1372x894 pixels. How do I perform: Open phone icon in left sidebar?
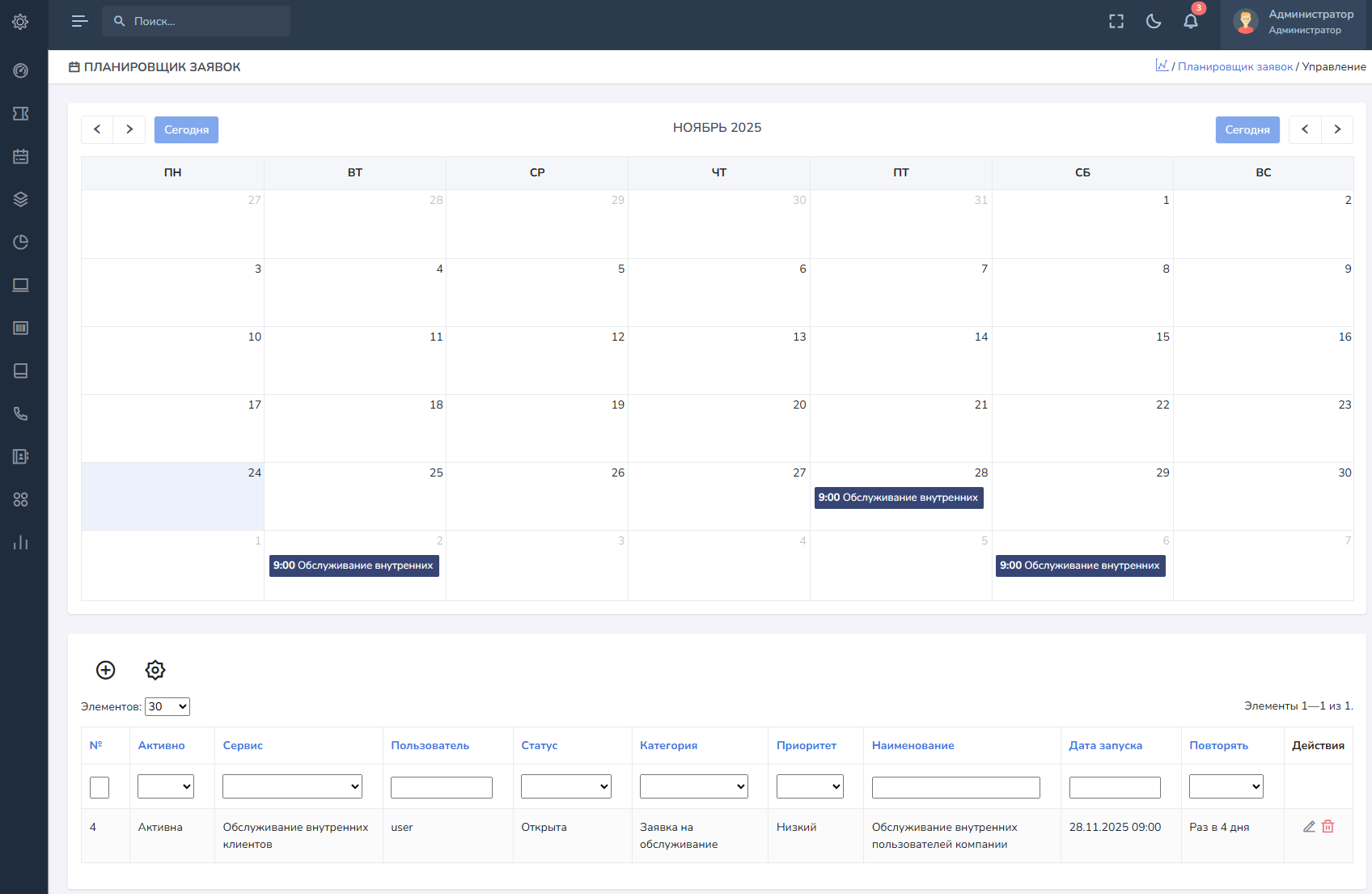pyautogui.click(x=21, y=414)
